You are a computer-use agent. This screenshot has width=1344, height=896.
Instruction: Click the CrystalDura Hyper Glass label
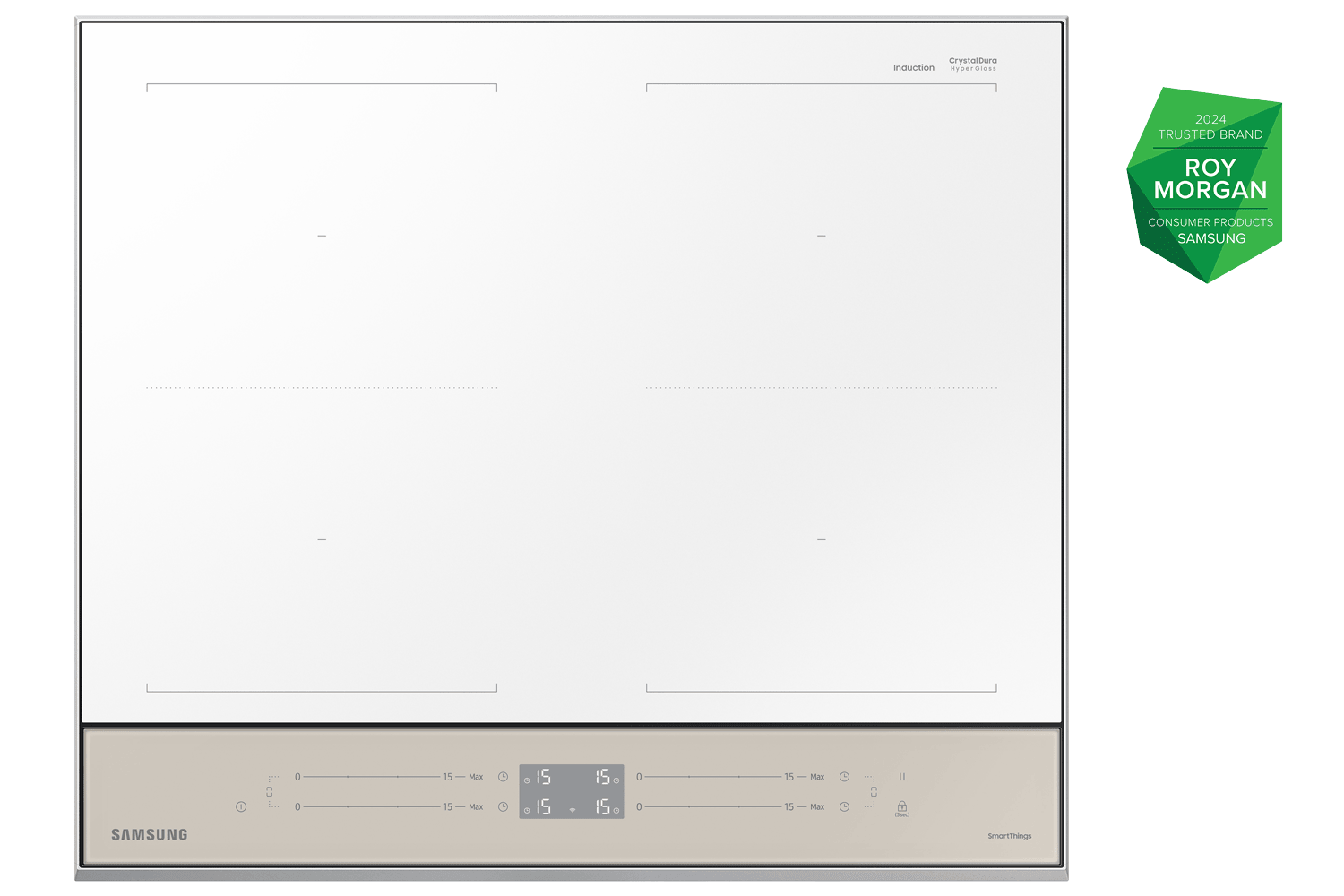973,65
